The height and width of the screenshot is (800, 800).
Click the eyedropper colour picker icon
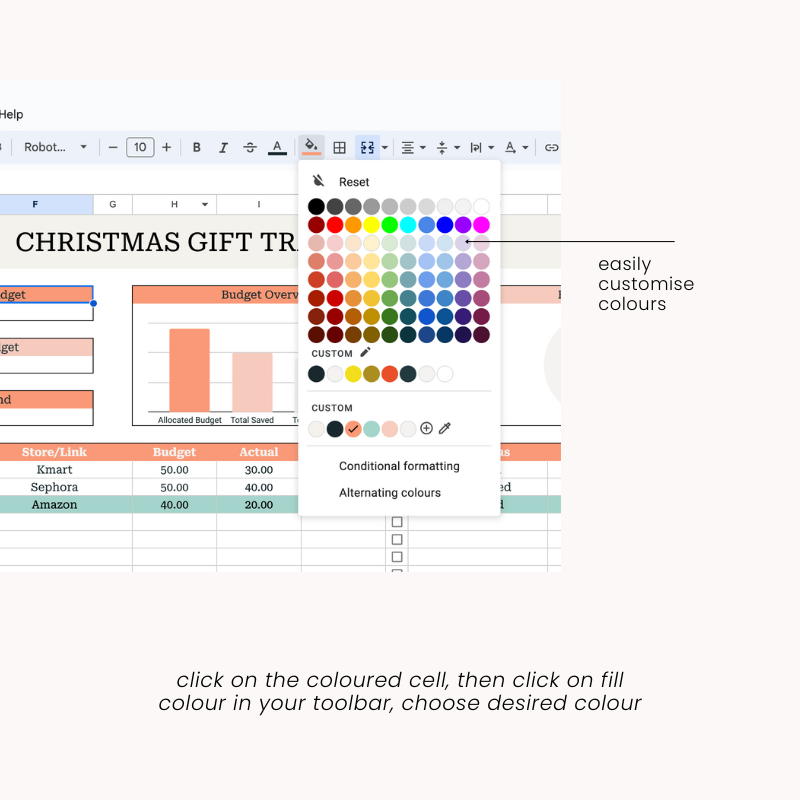click(445, 428)
